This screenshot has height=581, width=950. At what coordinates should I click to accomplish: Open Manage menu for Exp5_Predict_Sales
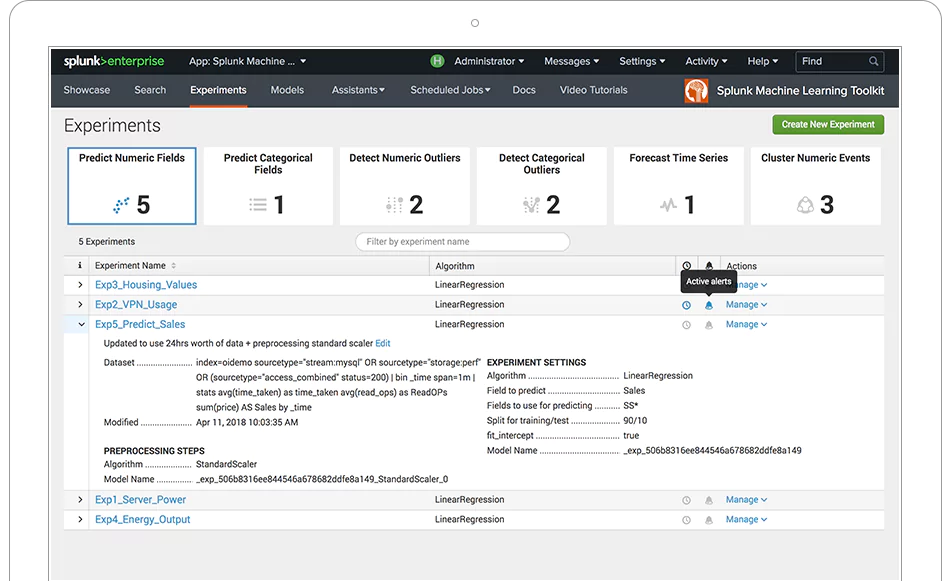pos(746,325)
